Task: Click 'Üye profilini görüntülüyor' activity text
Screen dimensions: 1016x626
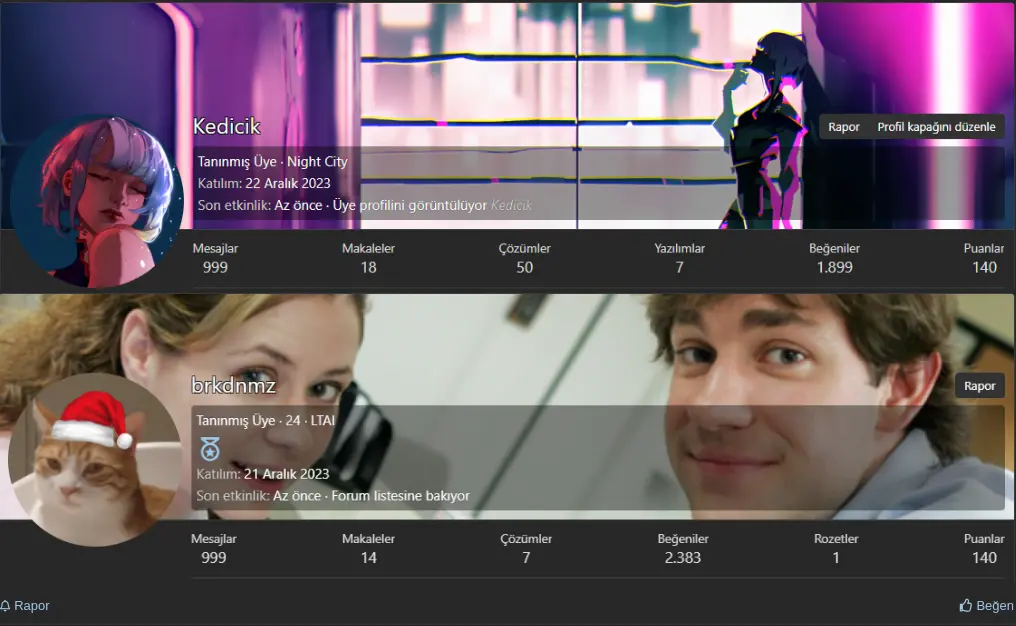Action: point(410,205)
